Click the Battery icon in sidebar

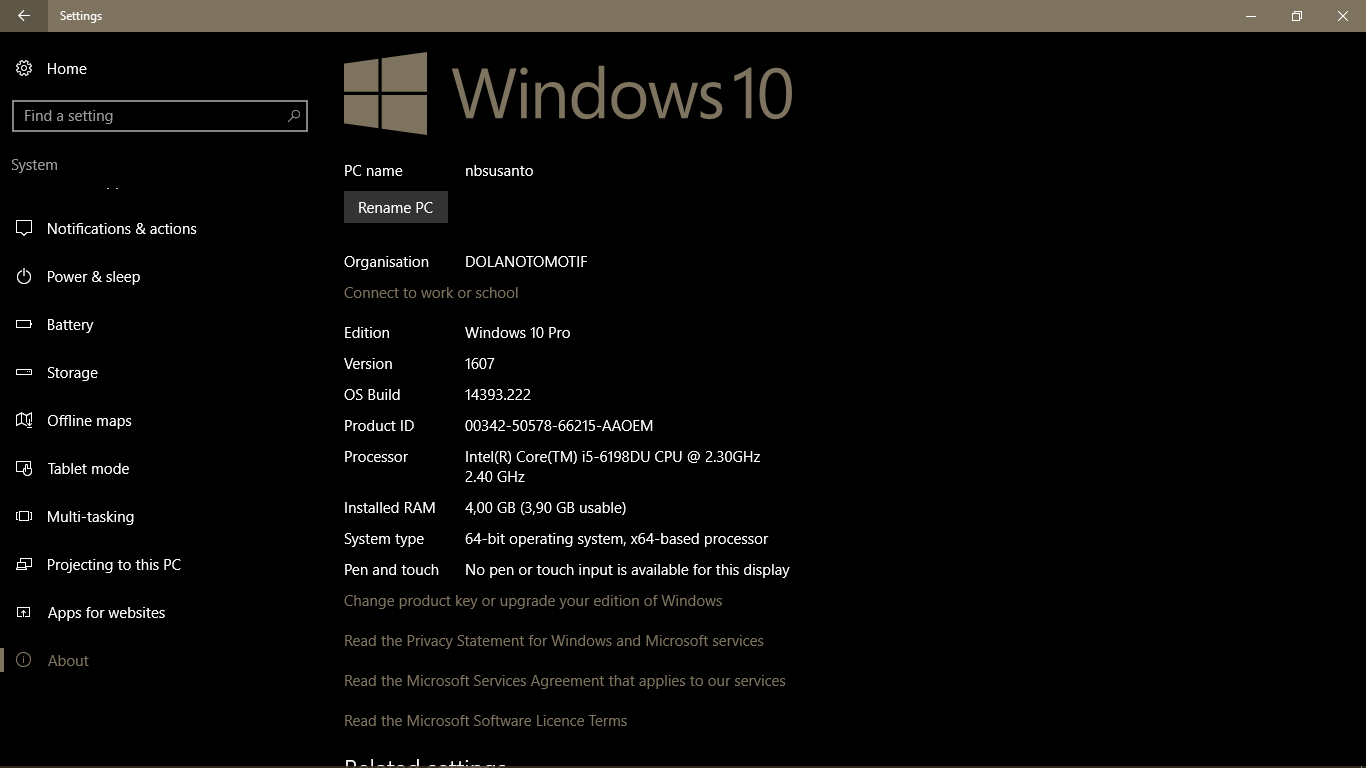24,325
